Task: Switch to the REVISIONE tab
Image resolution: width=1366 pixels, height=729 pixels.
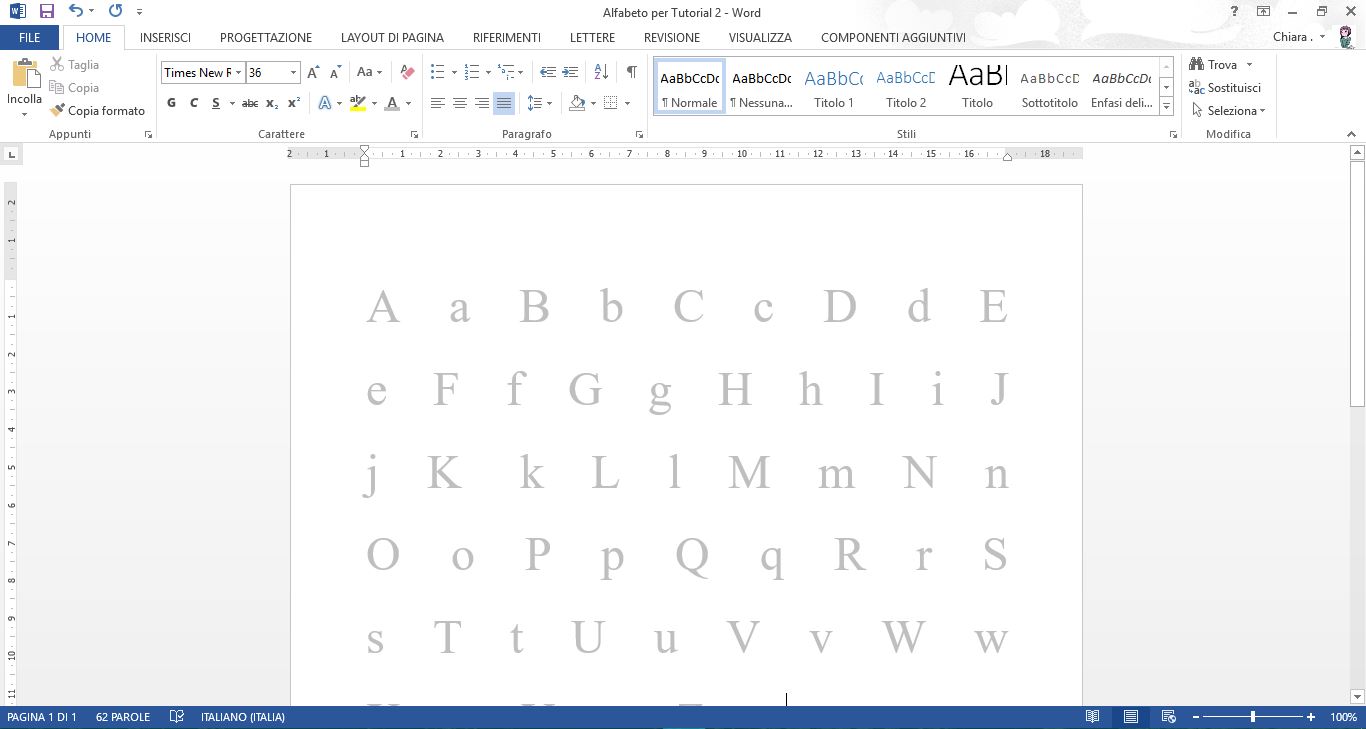Action: [672, 37]
